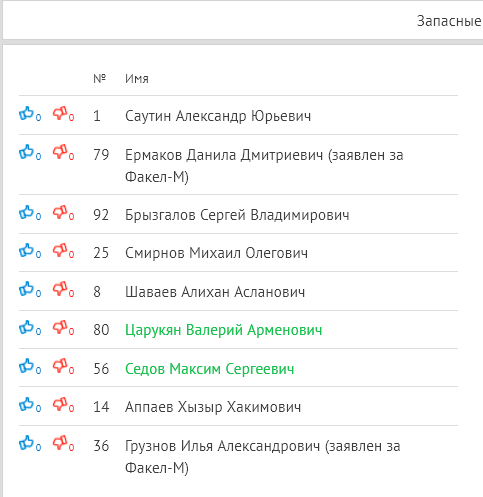Give thumbs up to Ермаков Данила

point(26,152)
